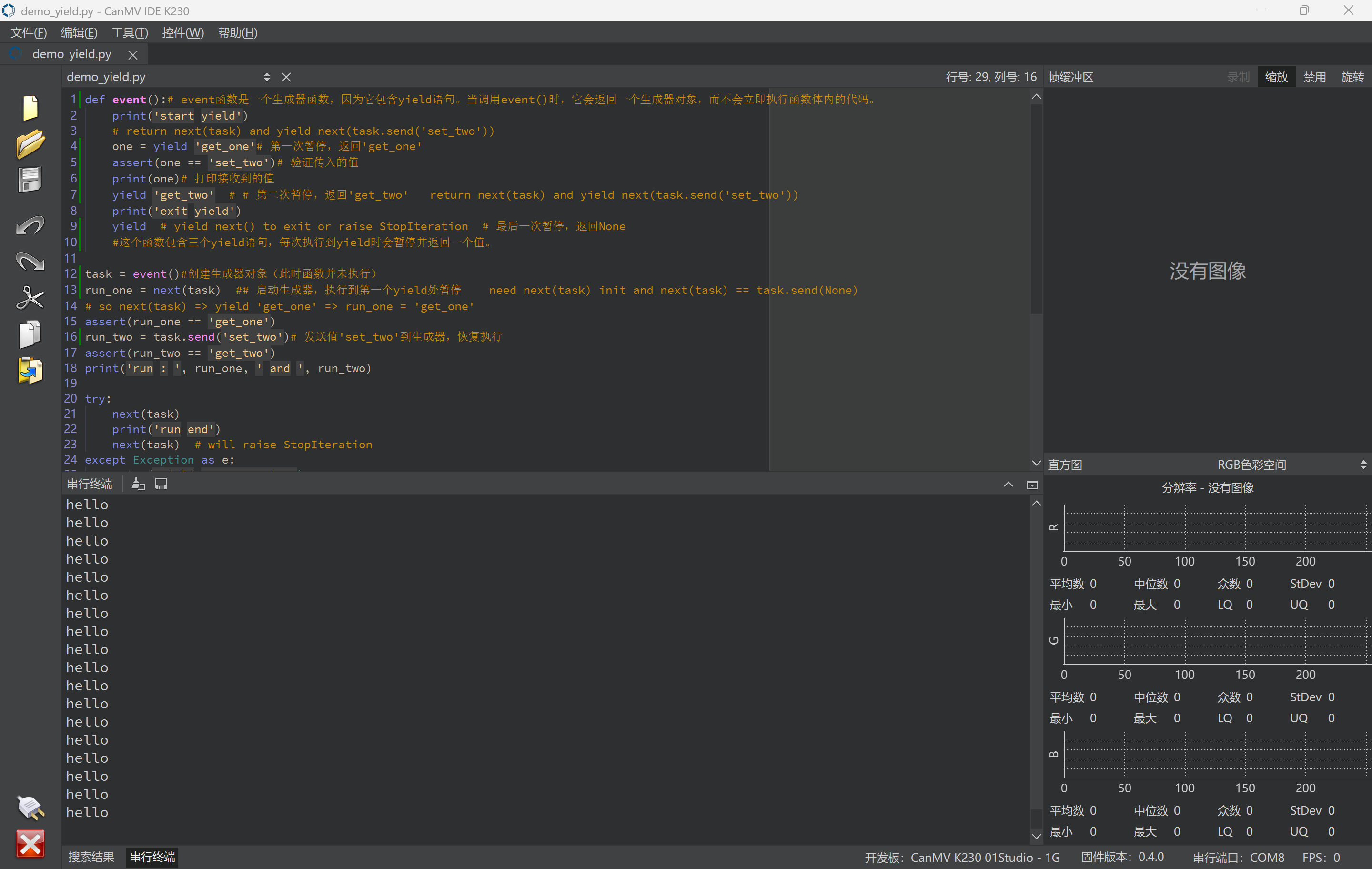This screenshot has height=869, width=1372.
Task: Stop the running script with the red X icon
Action: [30, 844]
